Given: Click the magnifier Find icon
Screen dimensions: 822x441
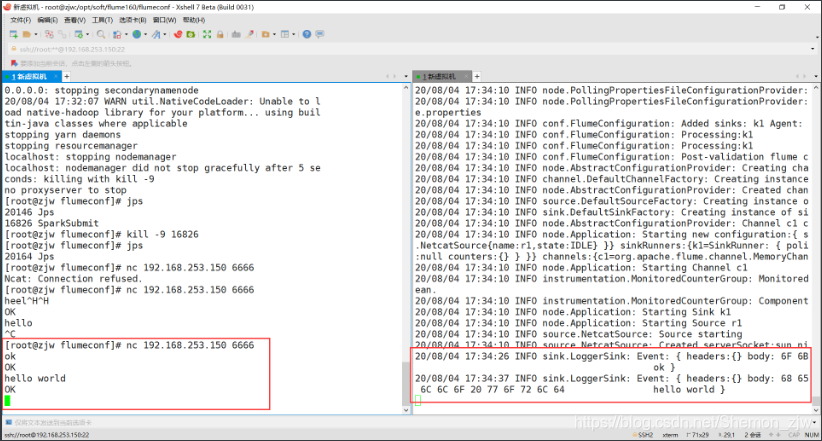Looking at the screenshot, I should click(101, 34).
